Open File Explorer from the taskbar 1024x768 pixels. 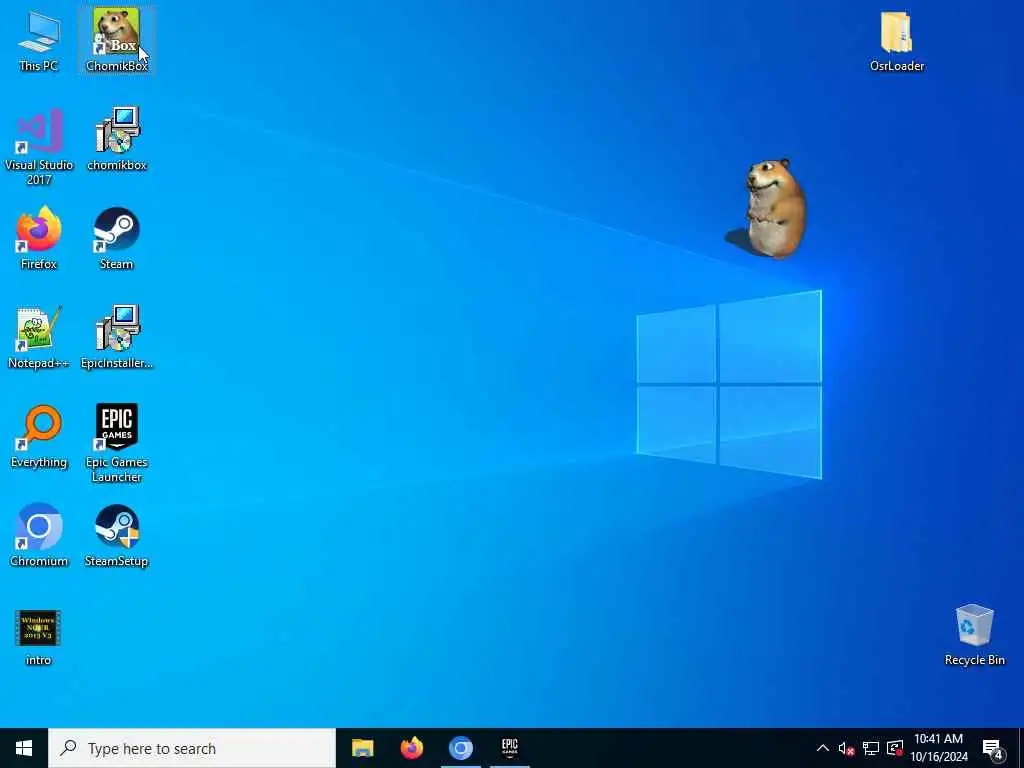click(362, 748)
